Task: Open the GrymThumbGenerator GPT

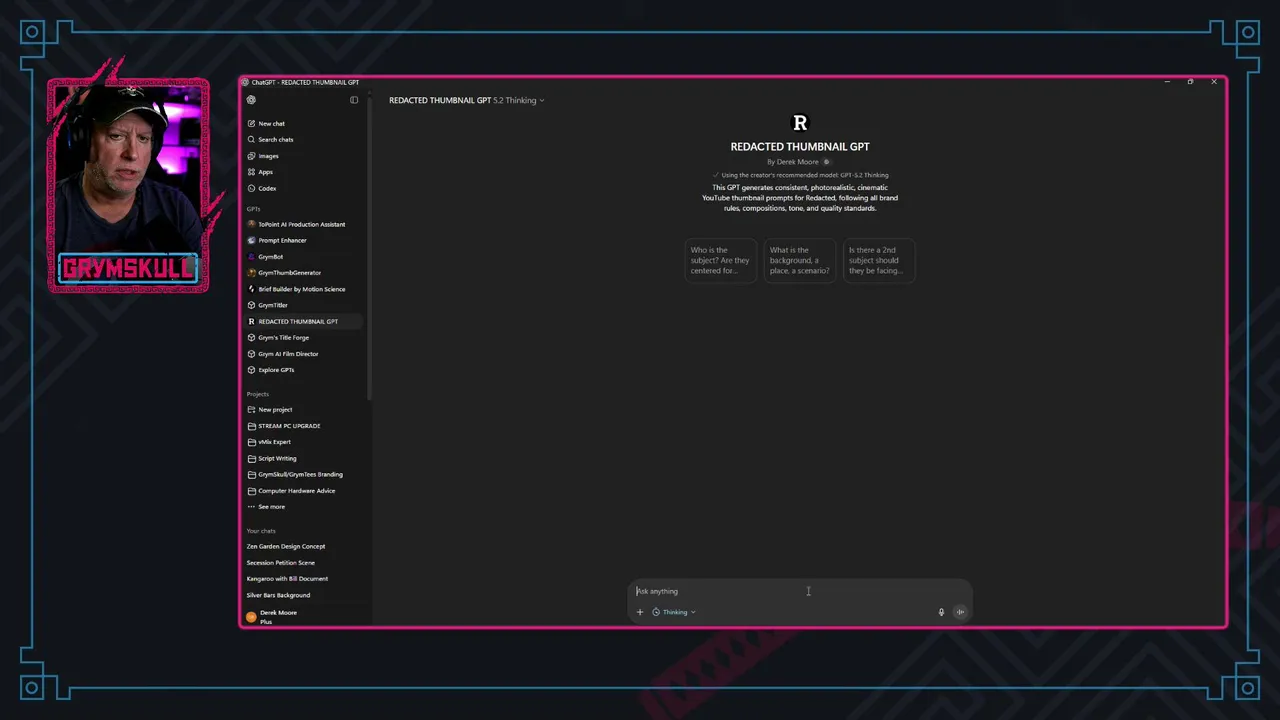Action: tap(303, 273)
